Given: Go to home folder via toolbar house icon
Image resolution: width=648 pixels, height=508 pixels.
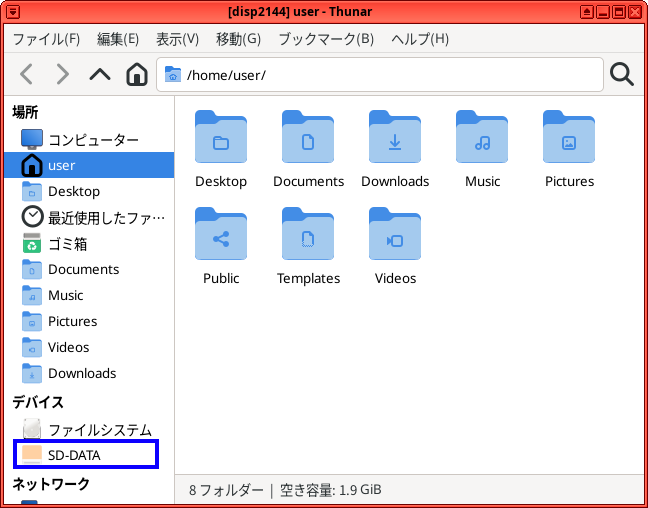Looking at the screenshot, I should point(137,74).
